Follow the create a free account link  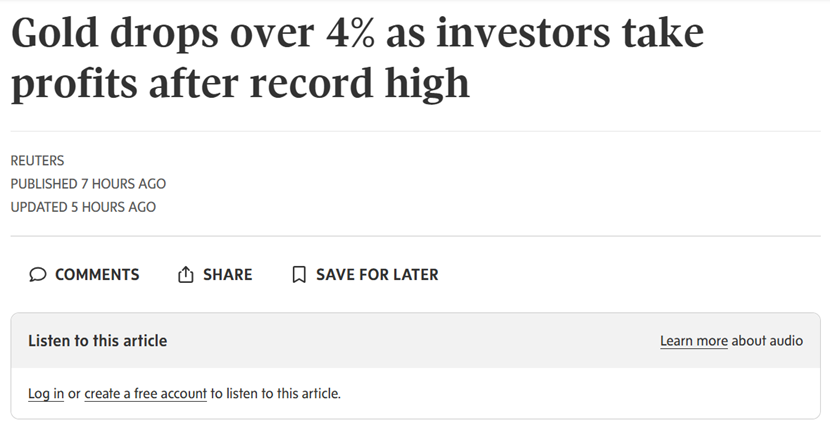click(x=145, y=394)
